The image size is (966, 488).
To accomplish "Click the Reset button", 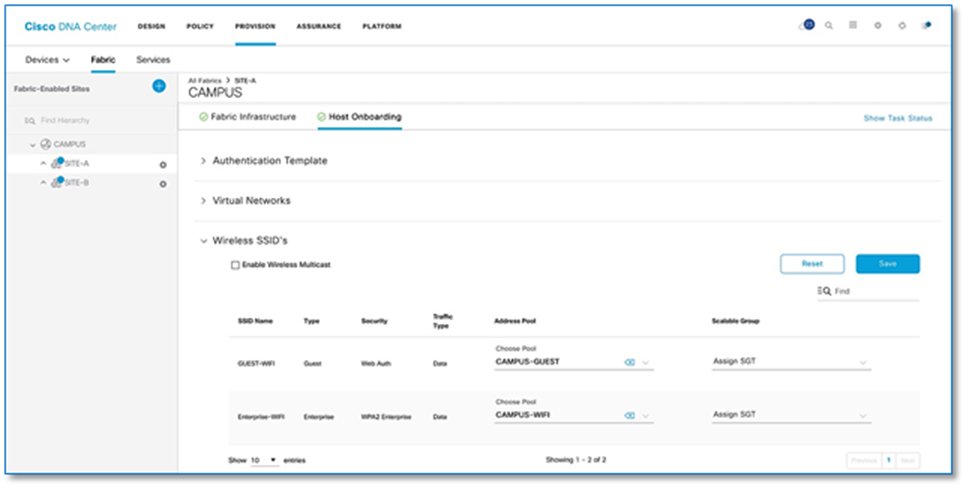I will [x=812, y=264].
